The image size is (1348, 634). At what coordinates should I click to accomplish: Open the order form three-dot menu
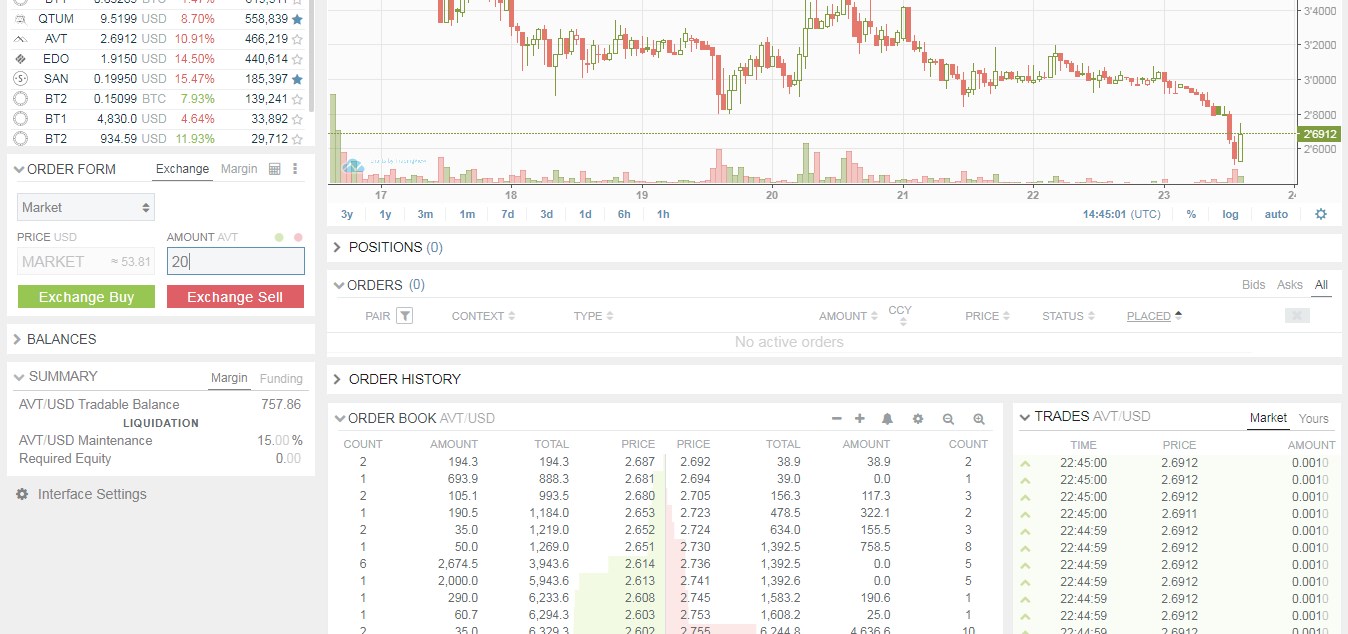(x=295, y=169)
